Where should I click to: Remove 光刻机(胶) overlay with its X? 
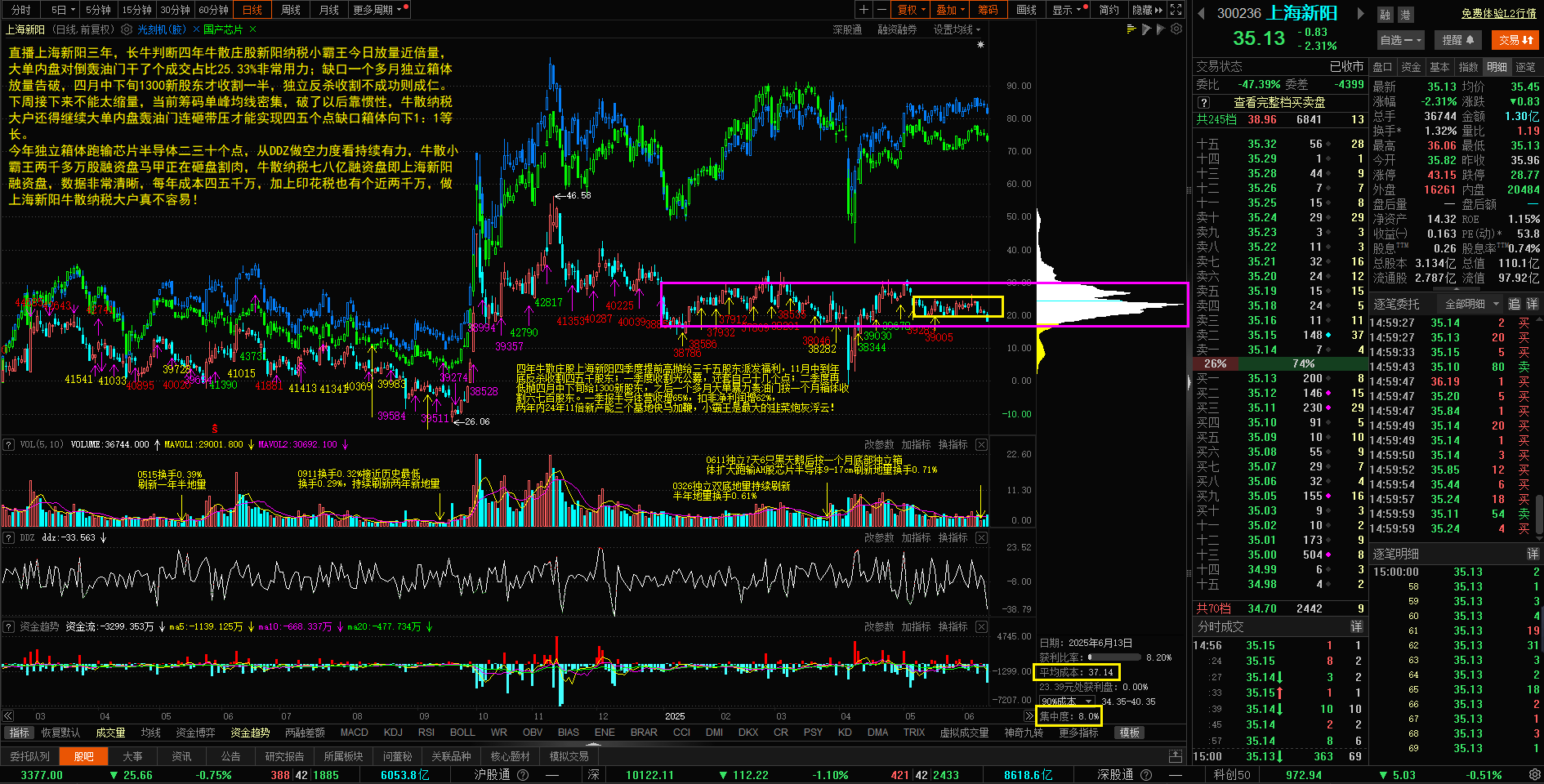tap(195, 29)
